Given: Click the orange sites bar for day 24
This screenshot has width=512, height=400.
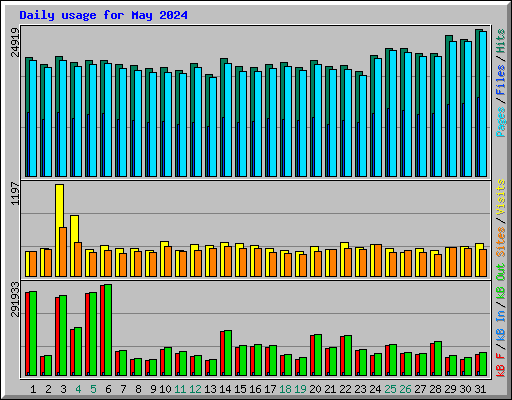Looking at the screenshot, I should pos(378,260).
